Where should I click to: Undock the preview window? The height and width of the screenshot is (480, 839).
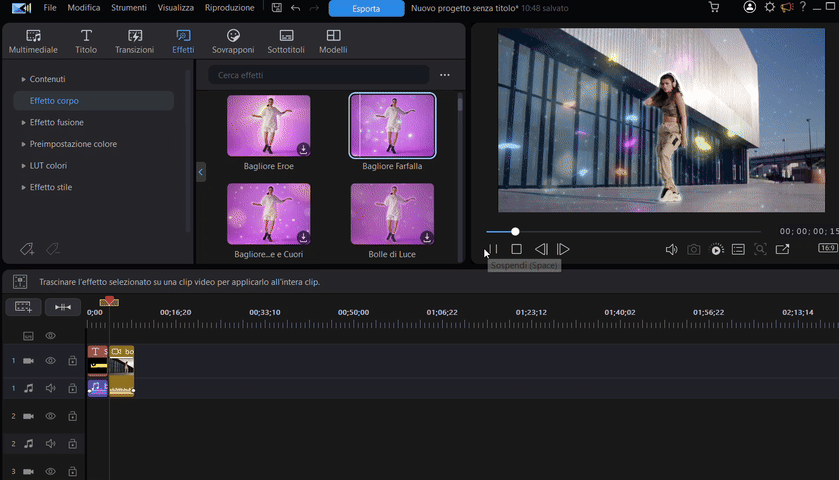pyautogui.click(x=782, y=249)
